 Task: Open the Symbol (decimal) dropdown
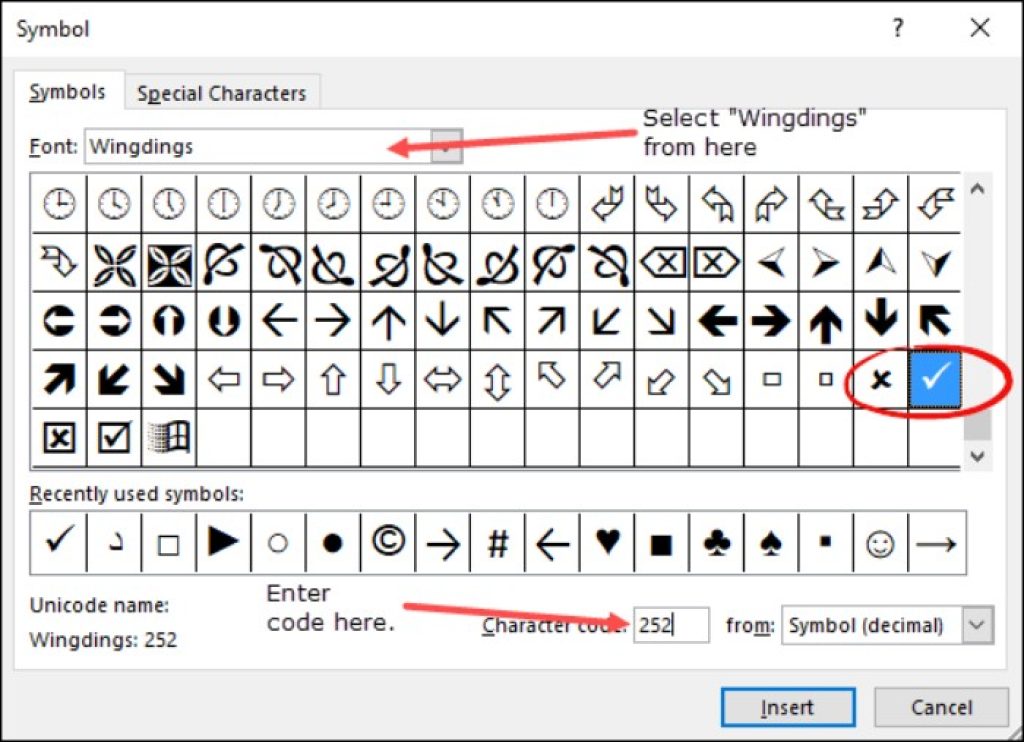(975, 626)
